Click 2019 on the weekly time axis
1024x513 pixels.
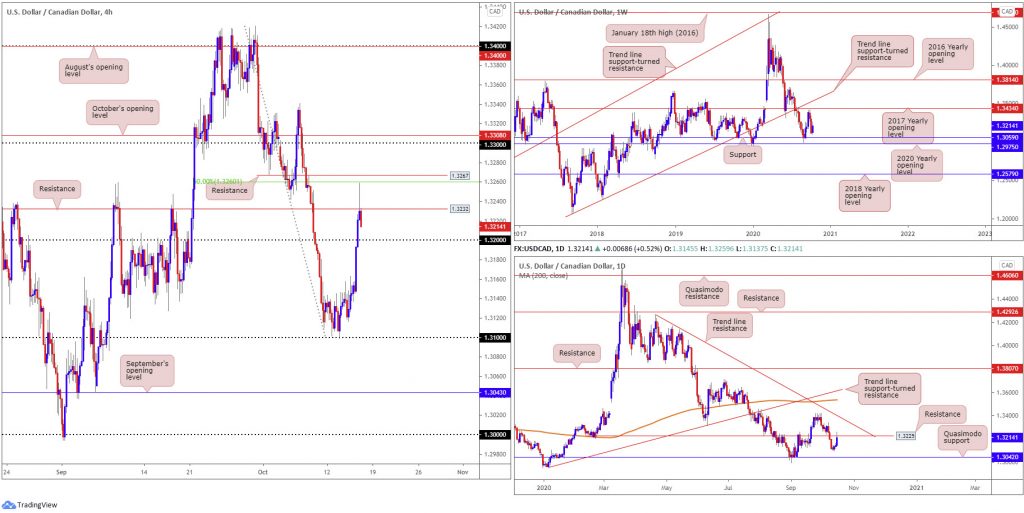point(675,232)
